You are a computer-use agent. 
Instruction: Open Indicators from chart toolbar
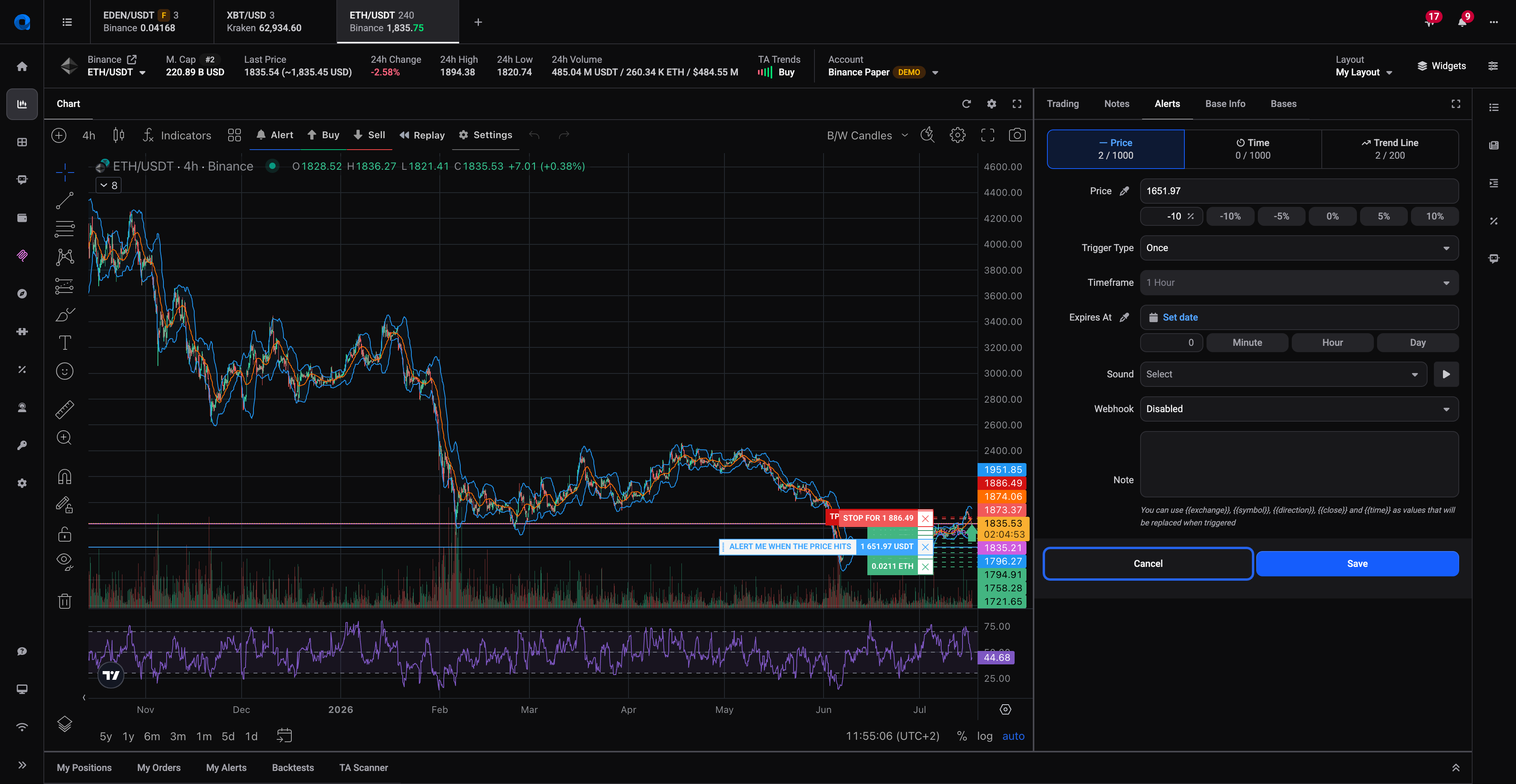pos(177,135)
